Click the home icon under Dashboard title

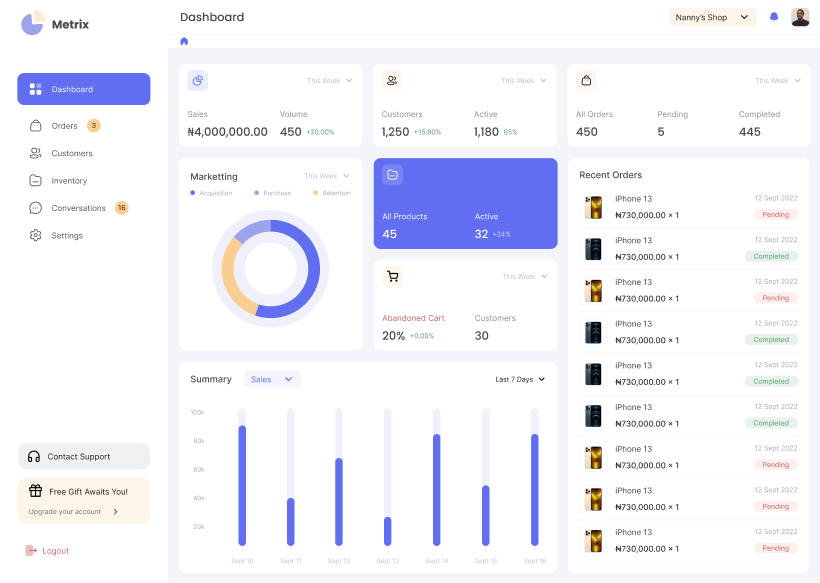pos(183,41)
